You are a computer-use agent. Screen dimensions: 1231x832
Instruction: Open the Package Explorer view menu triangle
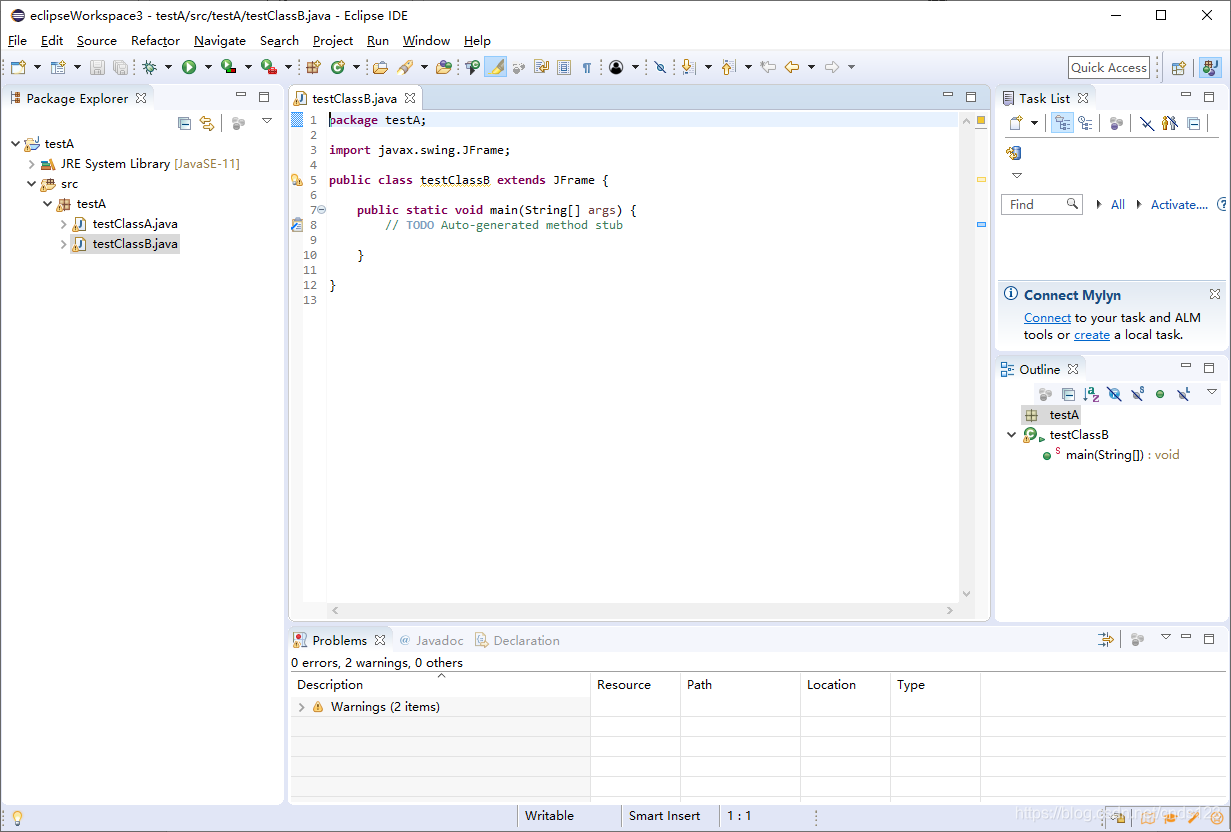pyautogui.click(x=267, y=121)
